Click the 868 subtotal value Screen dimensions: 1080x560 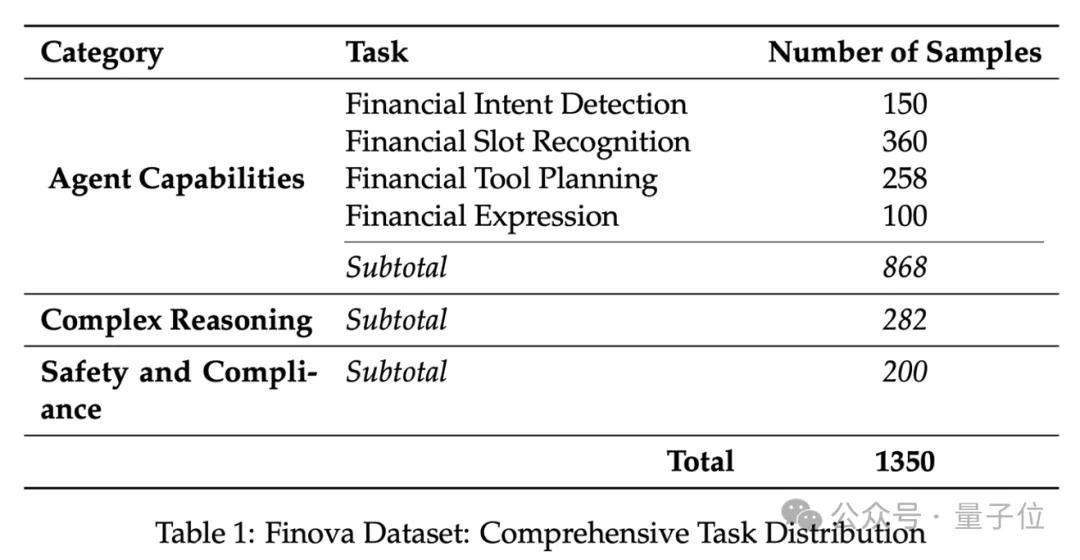coord(904,267)
